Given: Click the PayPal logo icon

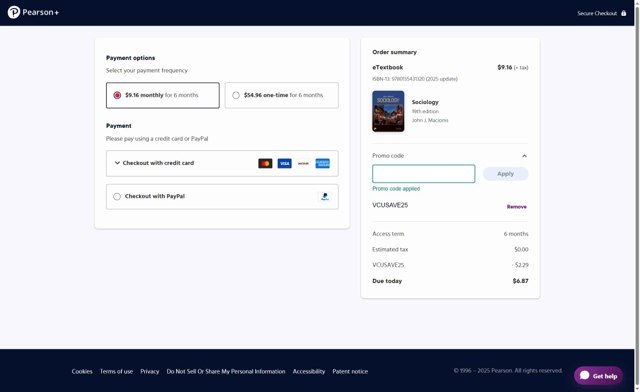Looking at the screenshot, I should pos(324,196).
